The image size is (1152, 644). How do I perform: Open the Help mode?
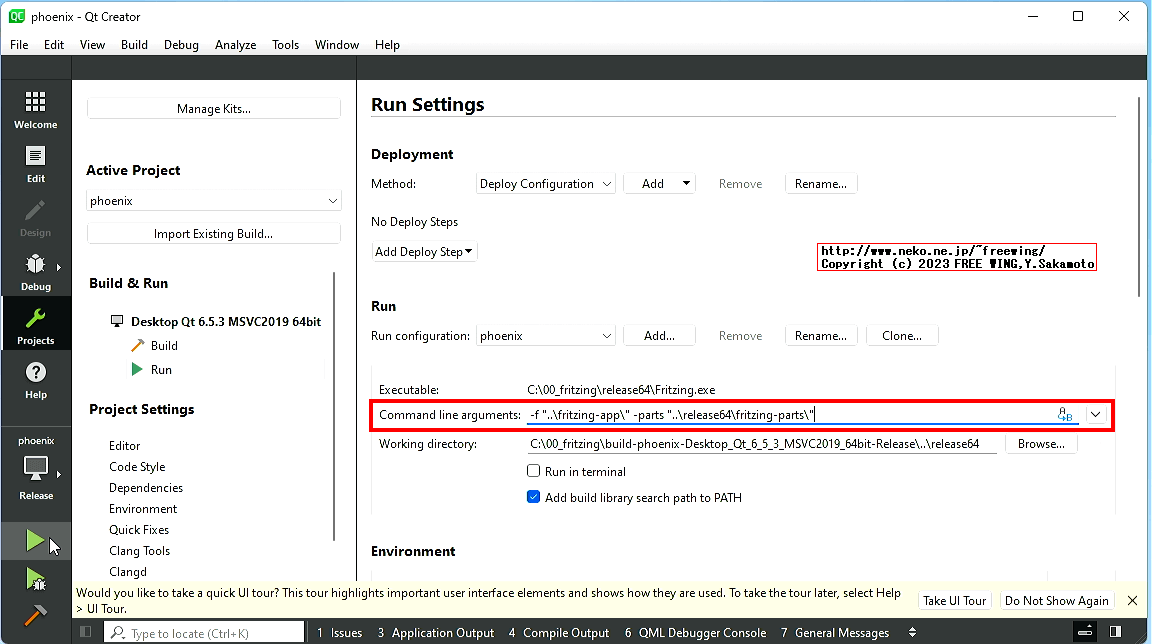[36, 380]
